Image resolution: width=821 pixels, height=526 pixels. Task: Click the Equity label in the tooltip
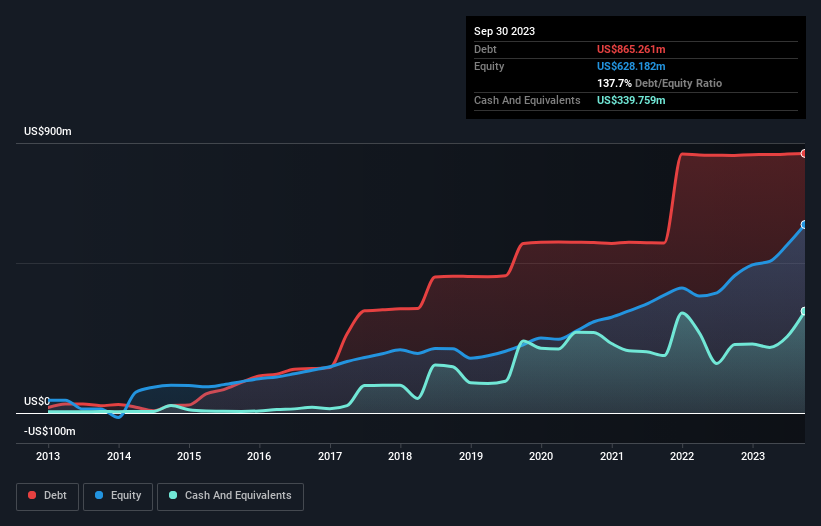coord(489,66)
